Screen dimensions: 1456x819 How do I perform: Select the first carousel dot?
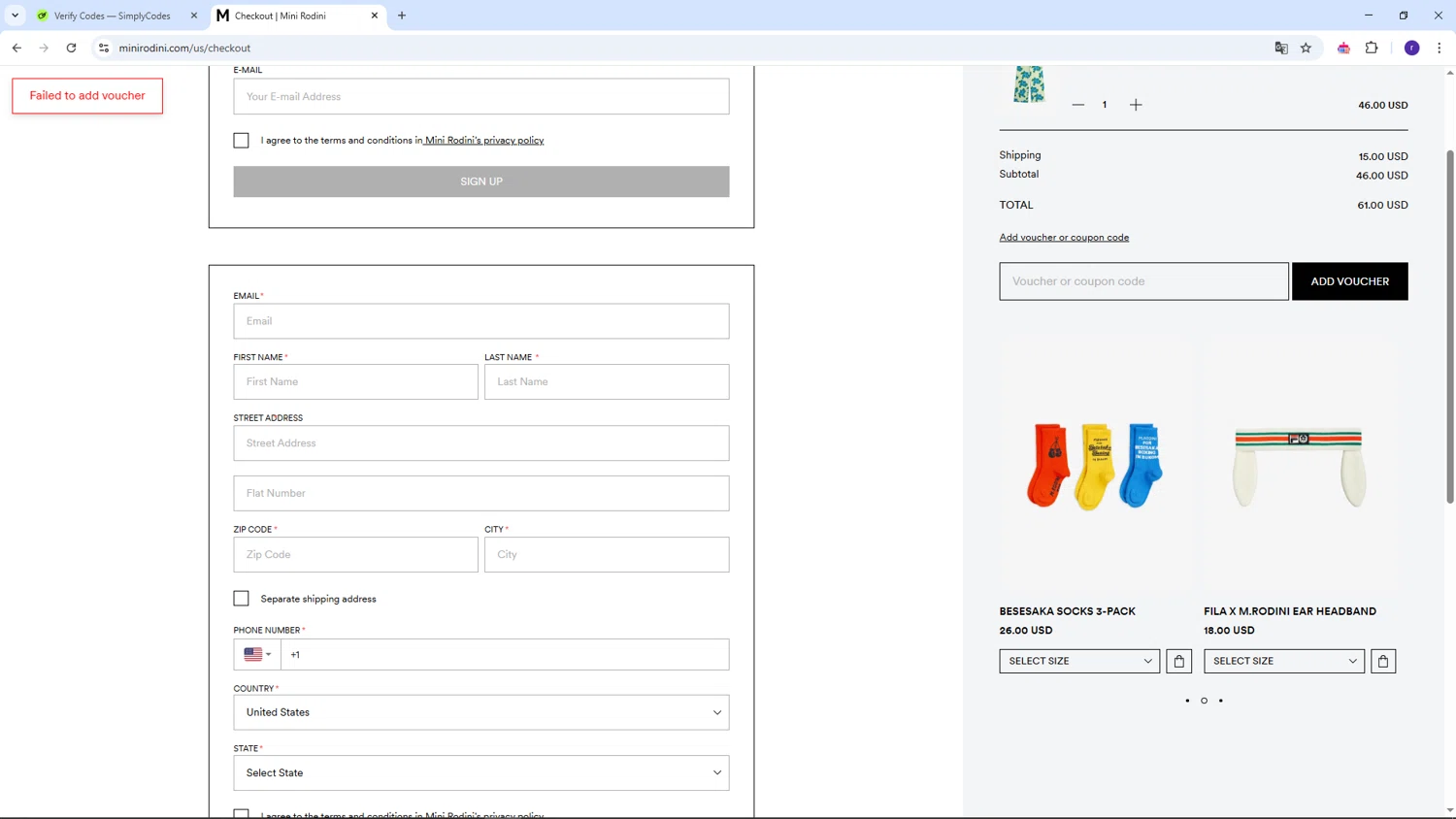click(1187, 701)
